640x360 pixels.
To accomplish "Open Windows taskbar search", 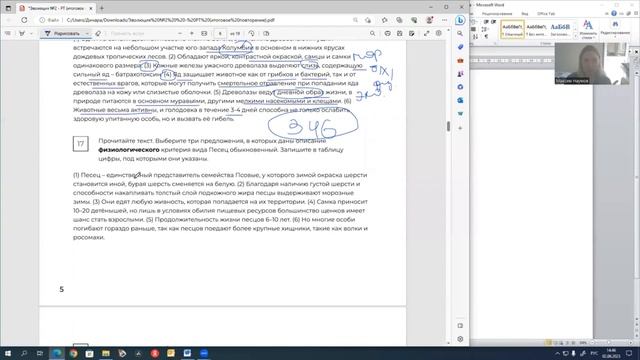I will pyautogui.click(x=24, y=353).
